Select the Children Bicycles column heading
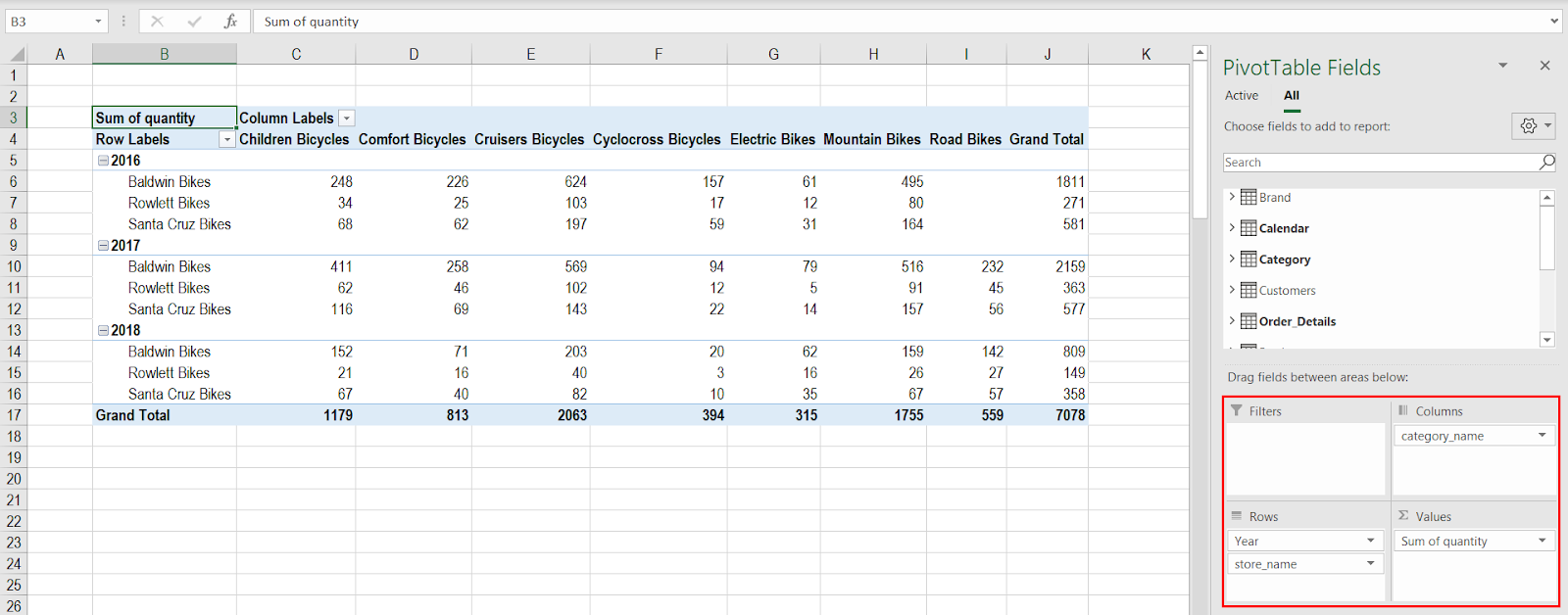1568x615 pixels. coord(294,139)
